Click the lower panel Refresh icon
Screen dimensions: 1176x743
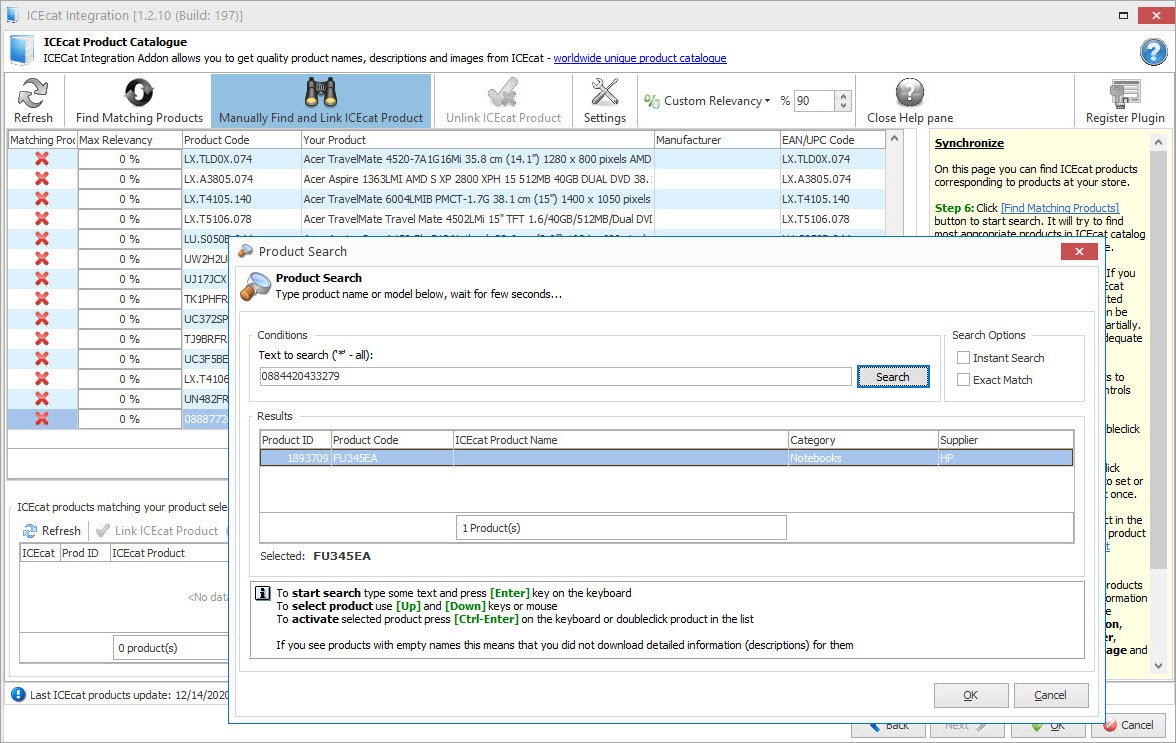pyautogui.click(x=30, y=531)
